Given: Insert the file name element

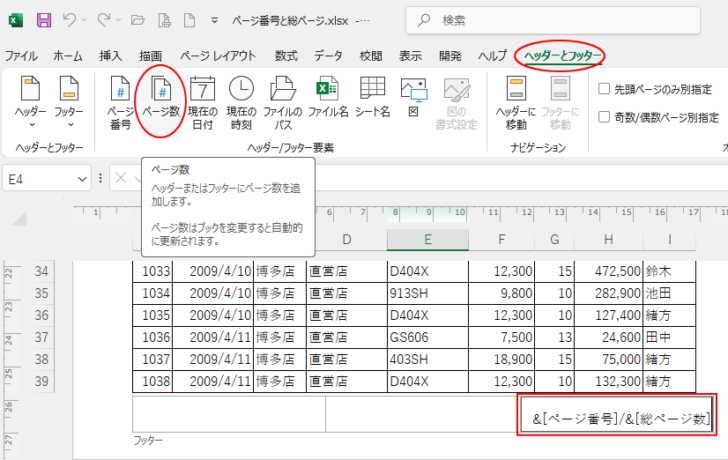Looking at the screenshot, I should (328, 98).
